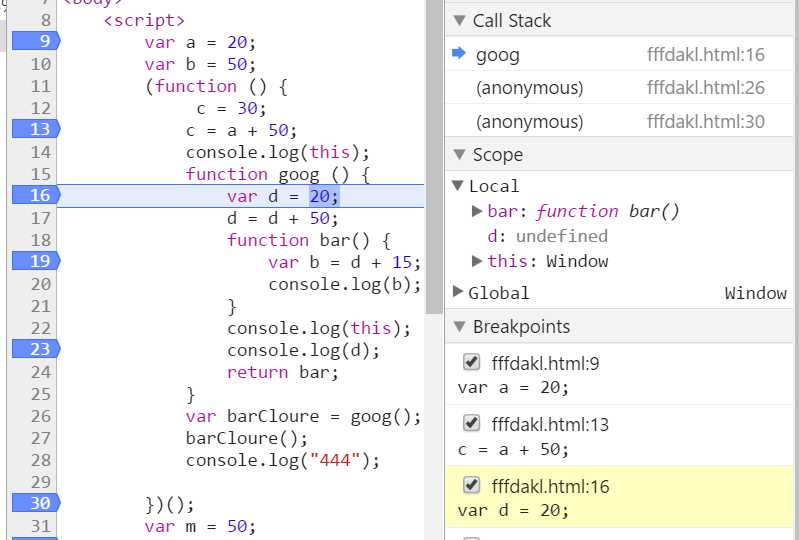Screen dimensions: 799x540
Task: Expand the bar function variable
Action: click(478, 211)
